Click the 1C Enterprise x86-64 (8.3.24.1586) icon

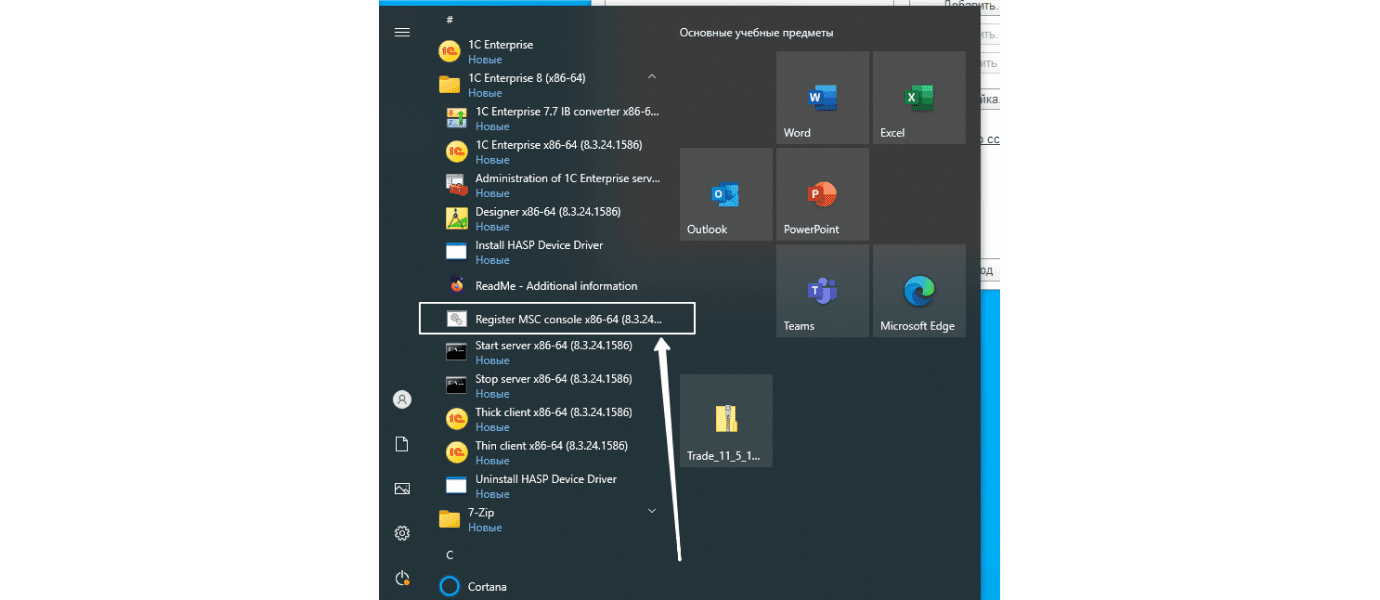pos(457,151)
